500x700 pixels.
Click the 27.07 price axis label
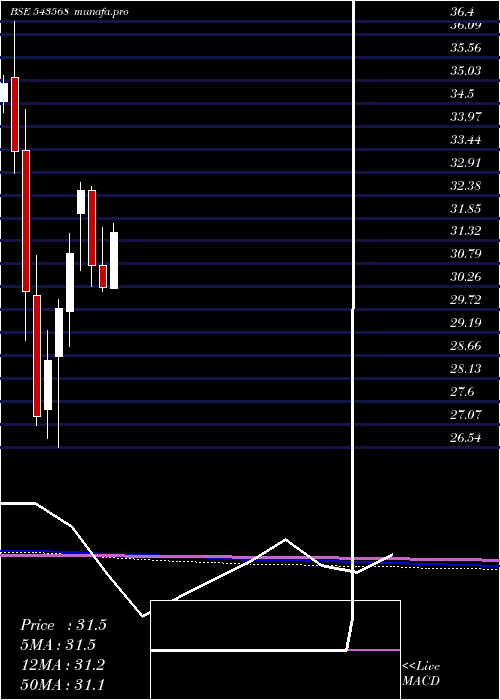pyautogui.click(x=466, y=415)
